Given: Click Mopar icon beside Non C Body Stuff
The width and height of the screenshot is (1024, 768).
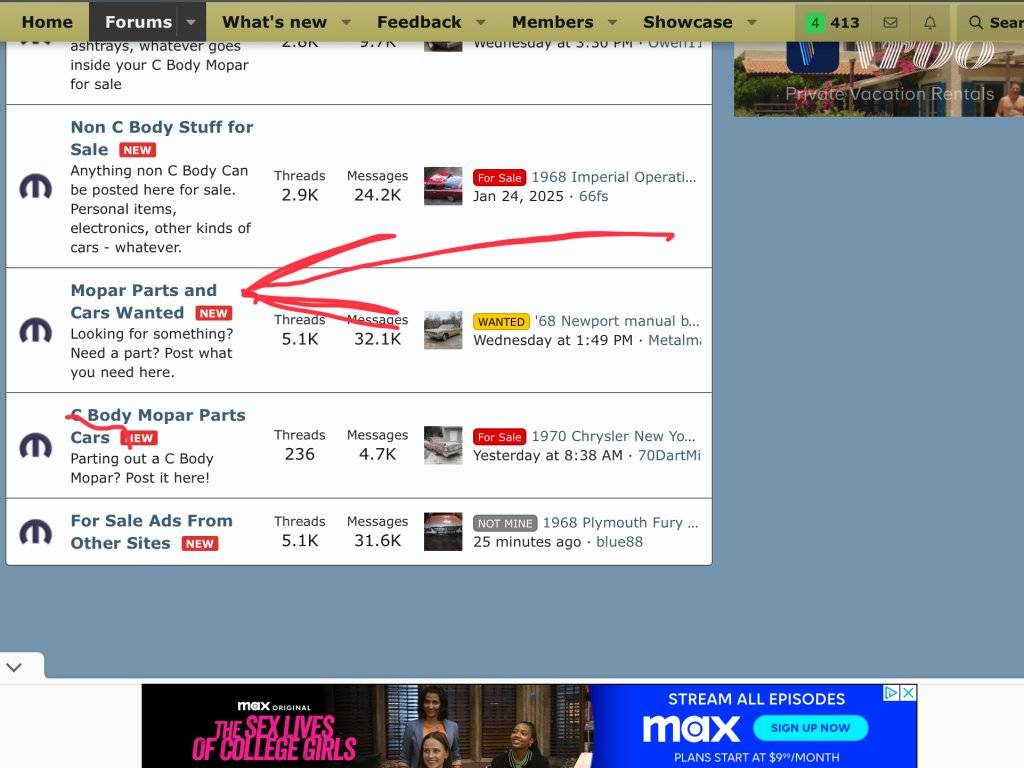Looking at the screenshot, I should click(36, 186).
